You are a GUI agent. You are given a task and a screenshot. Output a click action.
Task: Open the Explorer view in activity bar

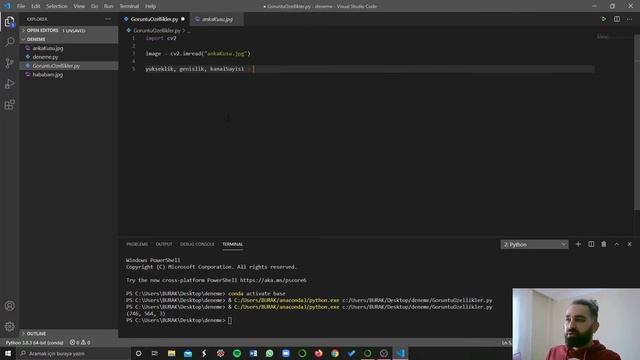click(x=9, y=21)
